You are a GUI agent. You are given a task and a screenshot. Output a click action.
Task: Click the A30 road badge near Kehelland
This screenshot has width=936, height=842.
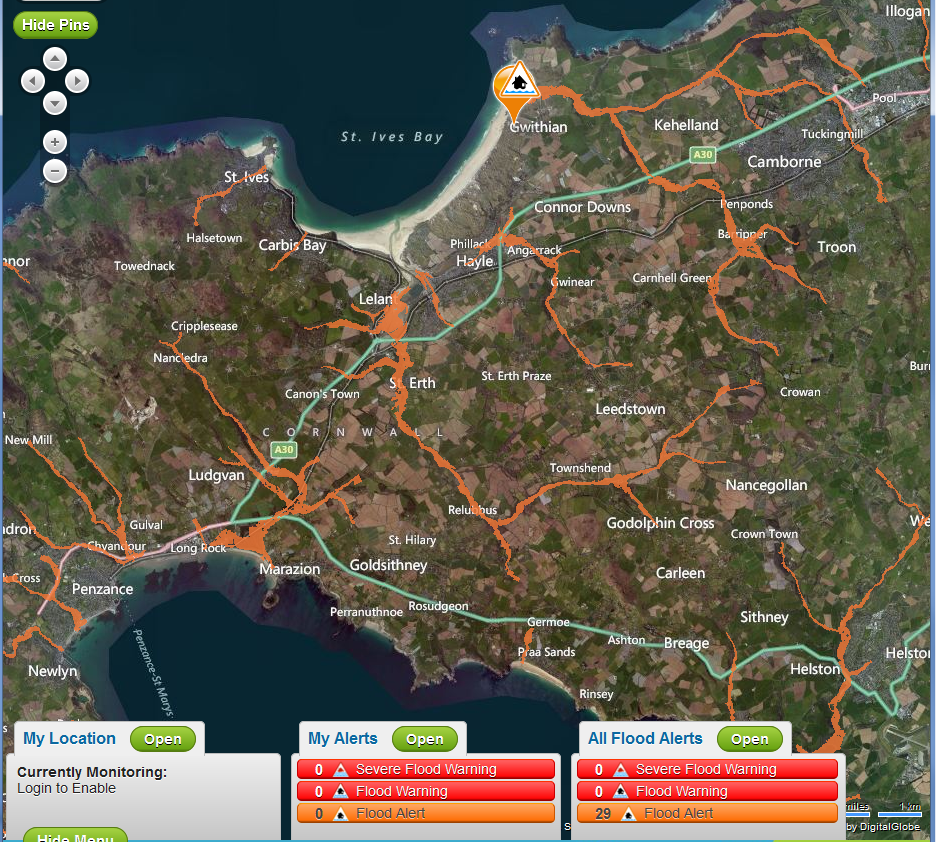(x=703, y=154)
